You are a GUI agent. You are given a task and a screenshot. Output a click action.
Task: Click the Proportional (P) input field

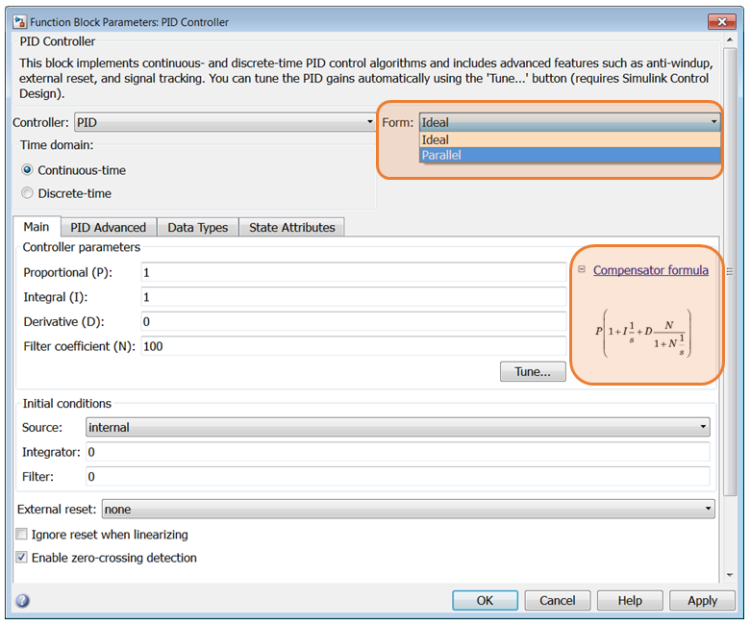[353, 272]
